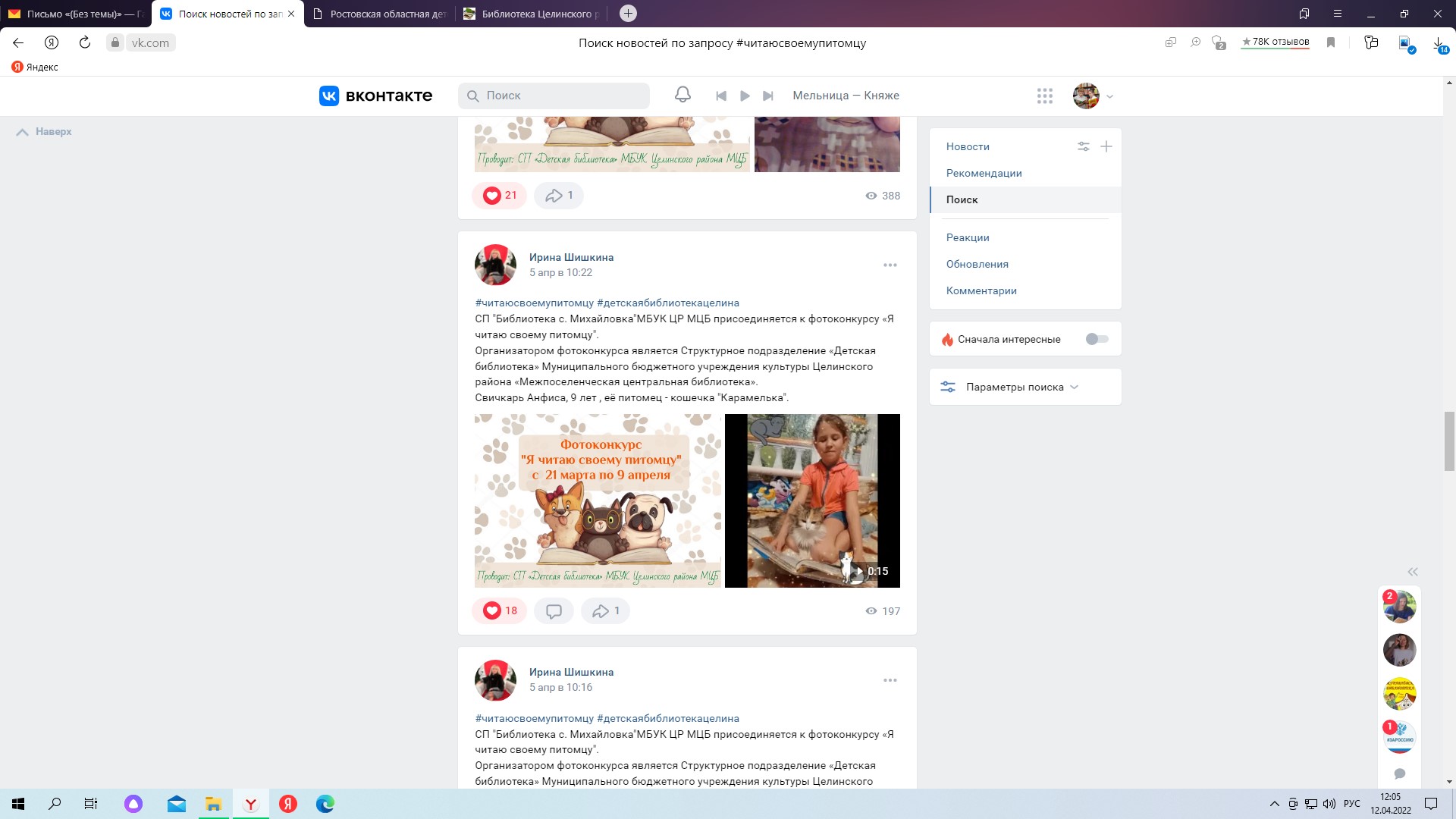The image size is (1456, 819).
Task: Share the post with 388 views
Action: tap(559, 195)
